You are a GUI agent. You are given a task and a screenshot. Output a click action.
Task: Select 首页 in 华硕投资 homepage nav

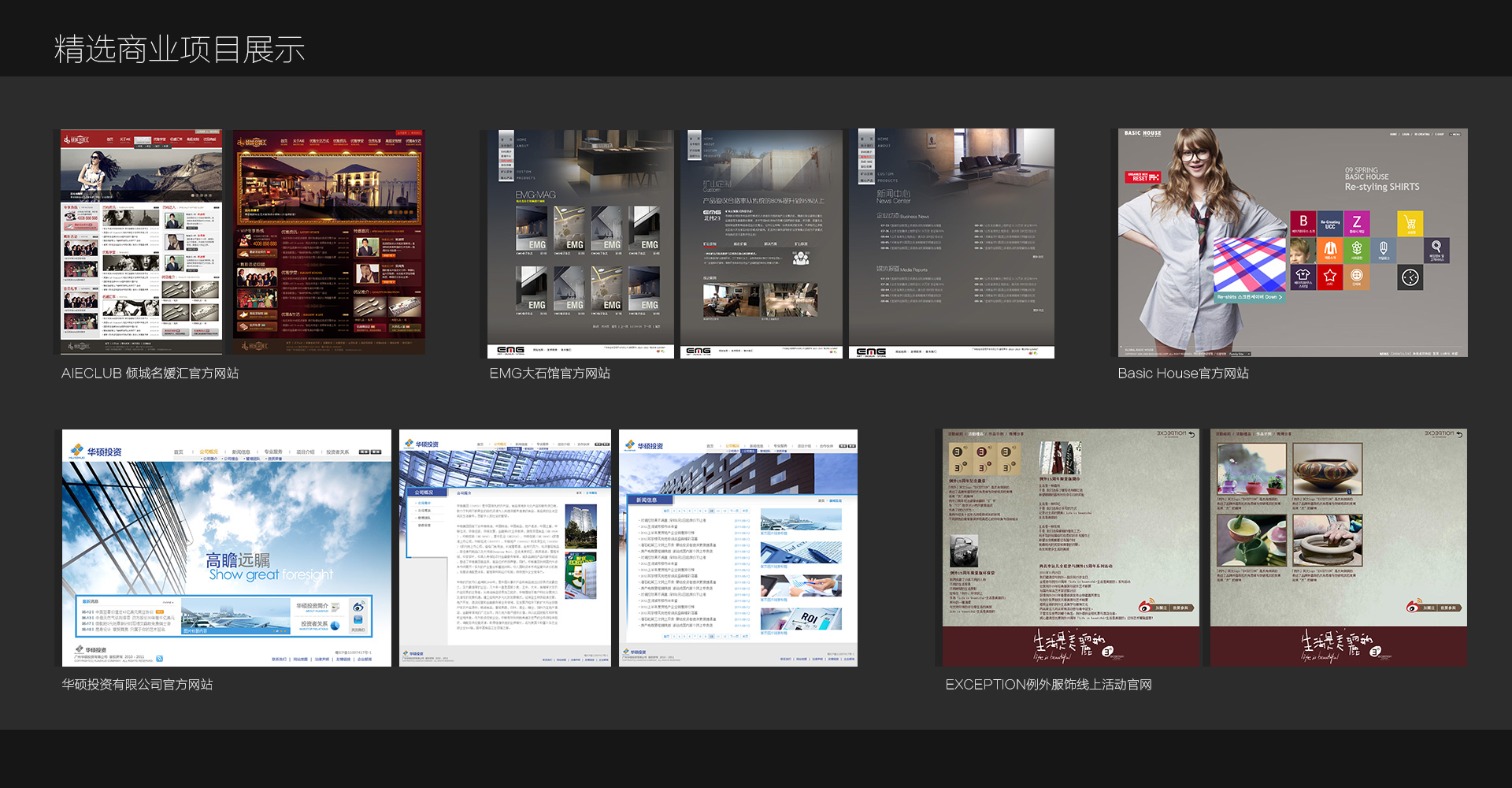click(179, 452)
